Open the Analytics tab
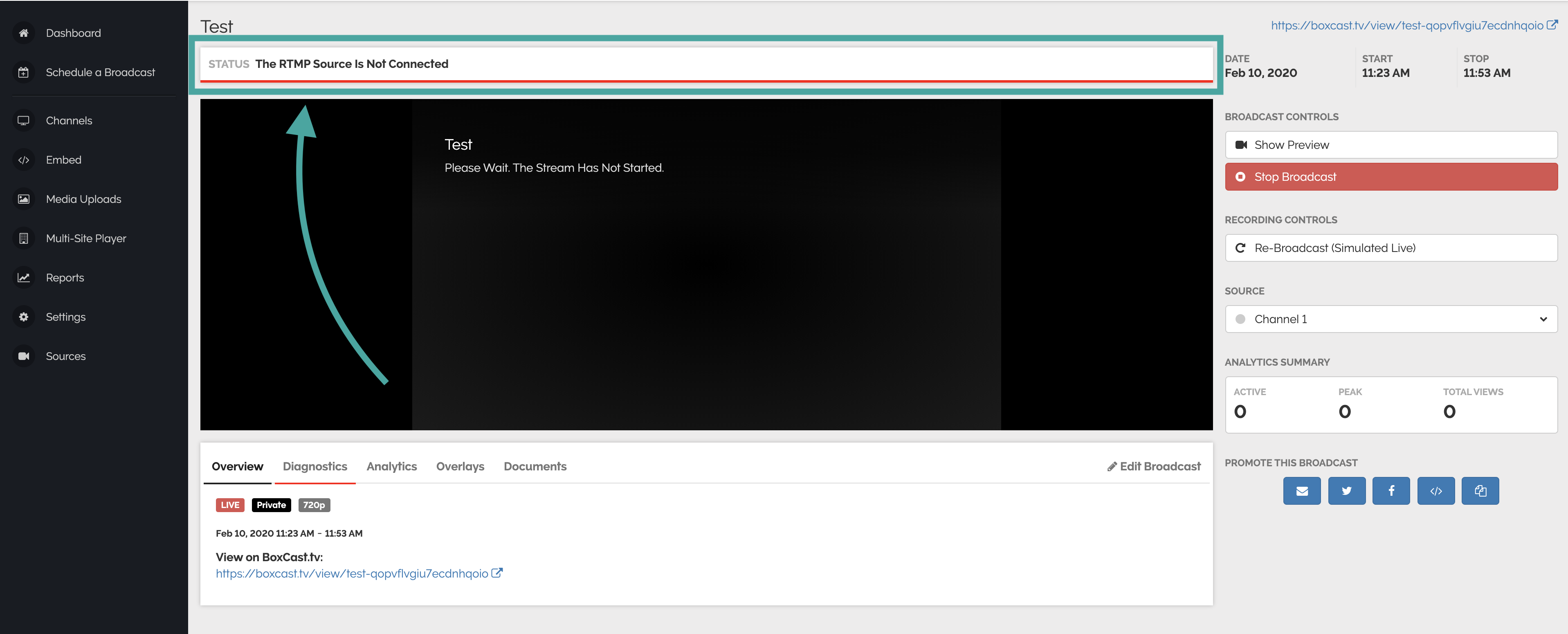The width and height of the screenshot is (1568, 634). pos(391,467)
